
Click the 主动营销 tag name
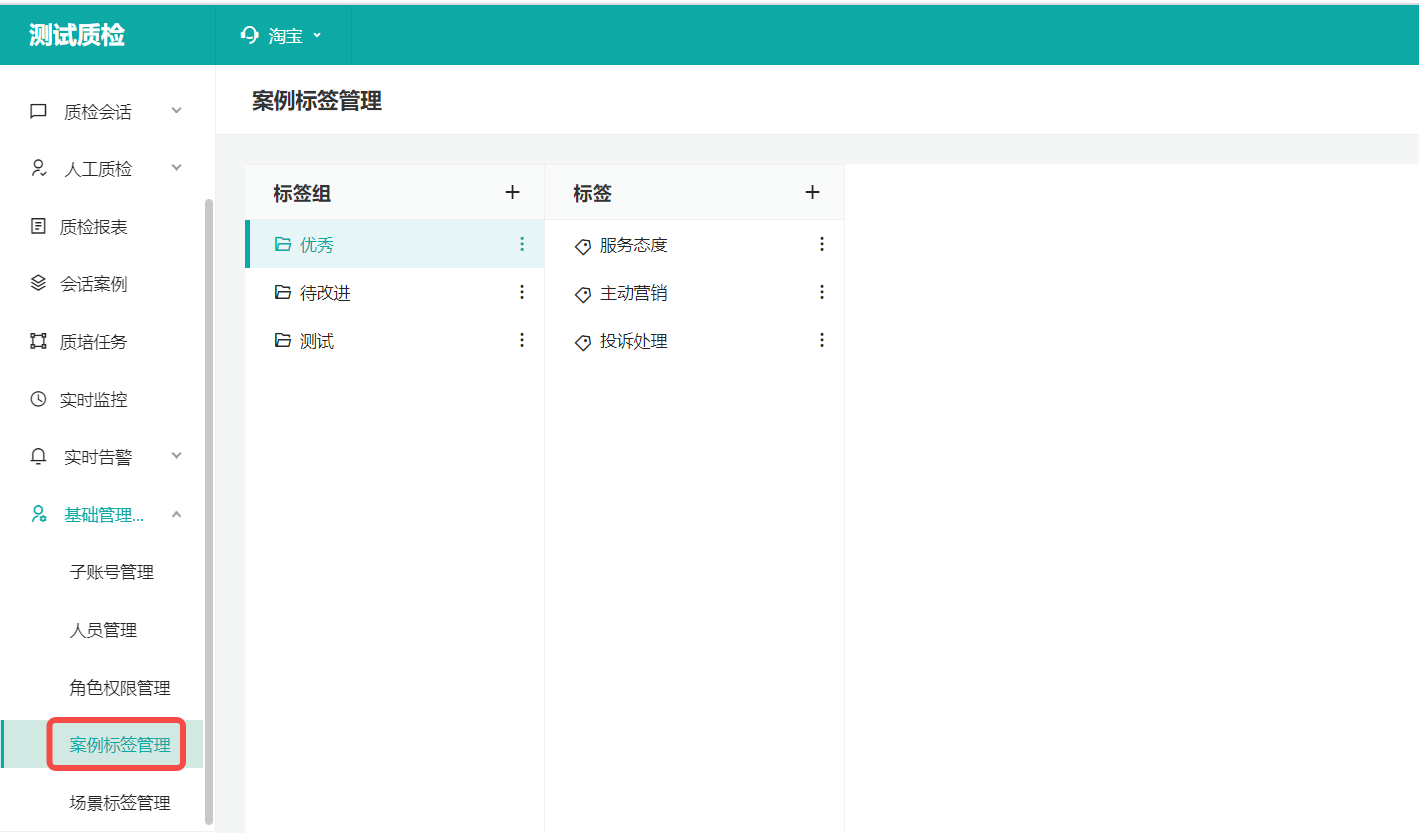tap(633, 293)
